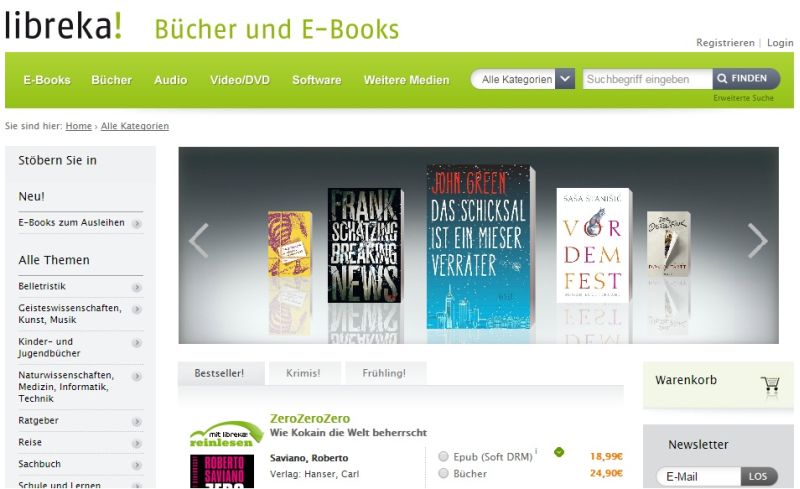The image size is (800, 489).
Task: Expand the Kinder- und Jugendbücher category
Action: click(x=137, y=343)
